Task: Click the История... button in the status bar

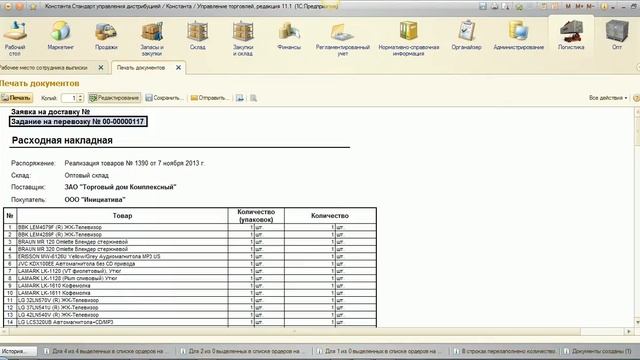Action: tap(18, 351)
